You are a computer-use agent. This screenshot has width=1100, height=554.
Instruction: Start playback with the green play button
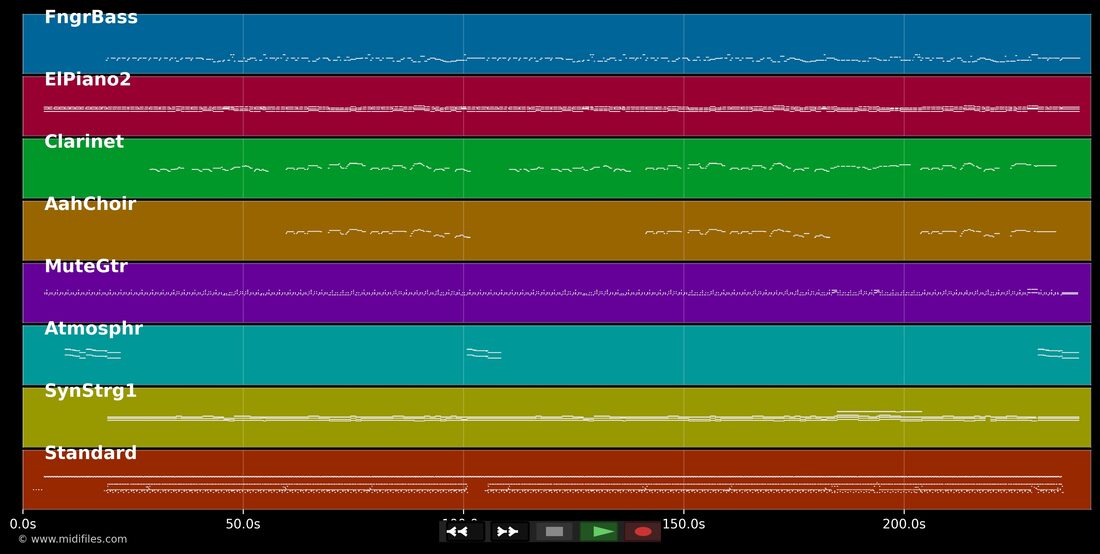pos(601,532)
